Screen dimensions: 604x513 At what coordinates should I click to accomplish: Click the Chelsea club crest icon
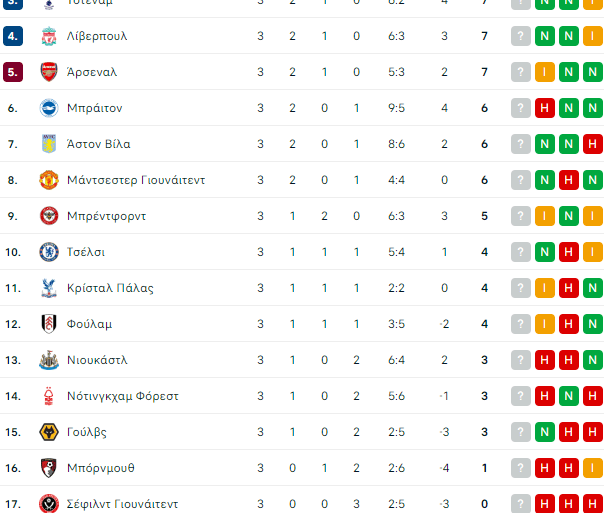49,252
